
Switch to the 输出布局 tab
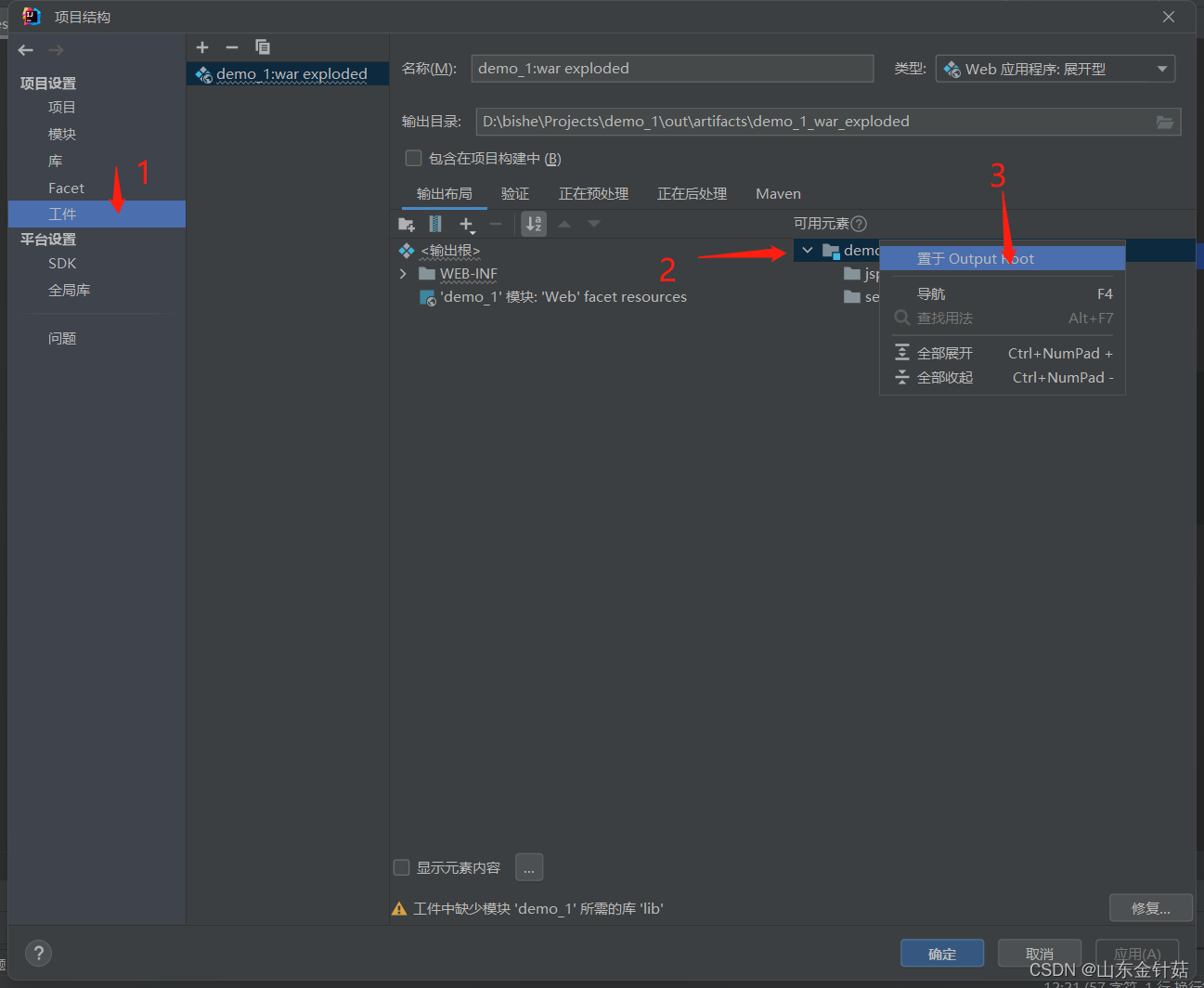pos(445,193)
